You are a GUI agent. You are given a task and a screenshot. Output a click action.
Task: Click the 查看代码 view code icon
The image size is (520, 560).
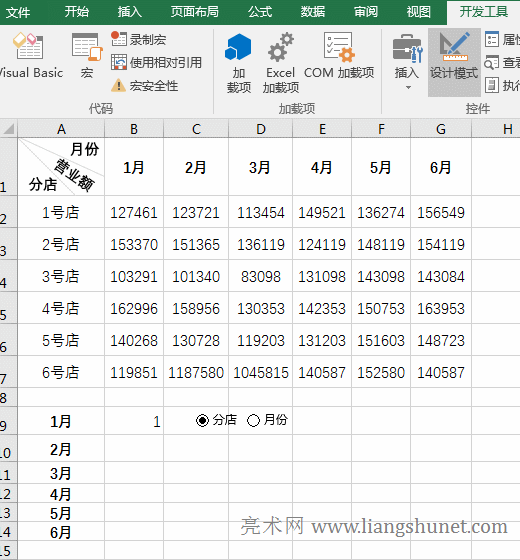pos(492,63)
